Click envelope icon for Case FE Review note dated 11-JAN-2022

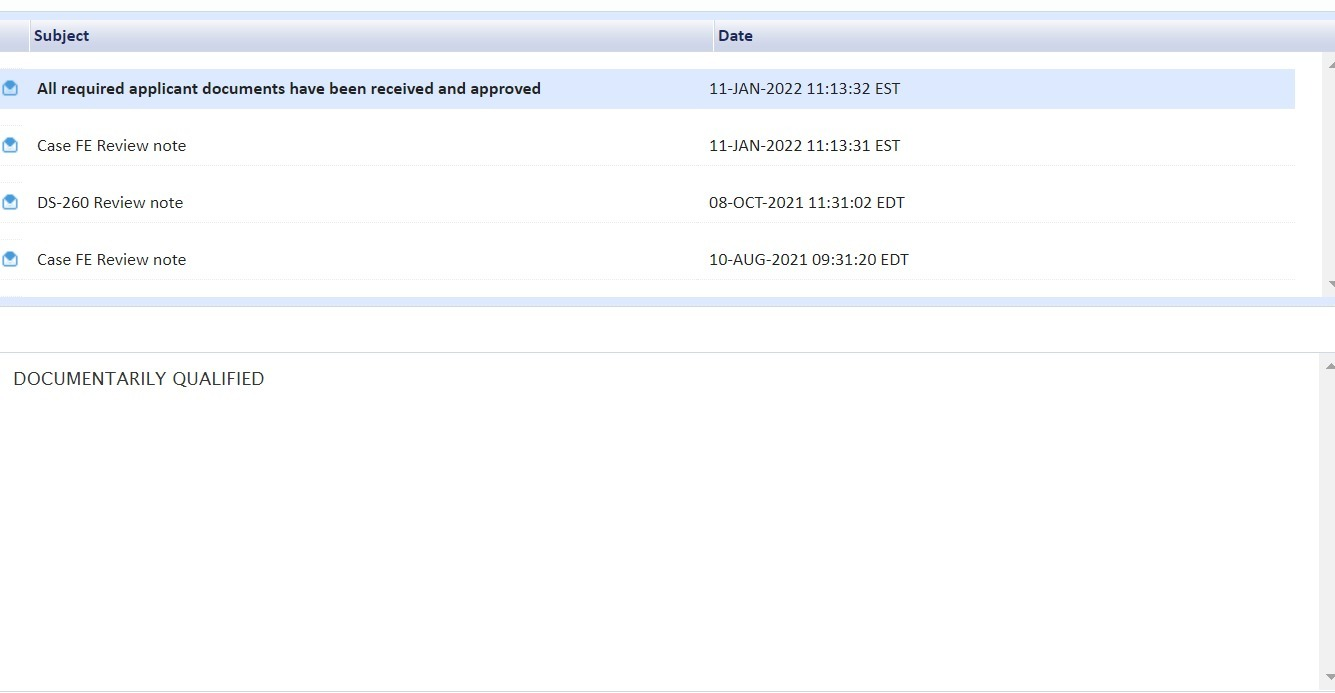click(x=10, y=145)
